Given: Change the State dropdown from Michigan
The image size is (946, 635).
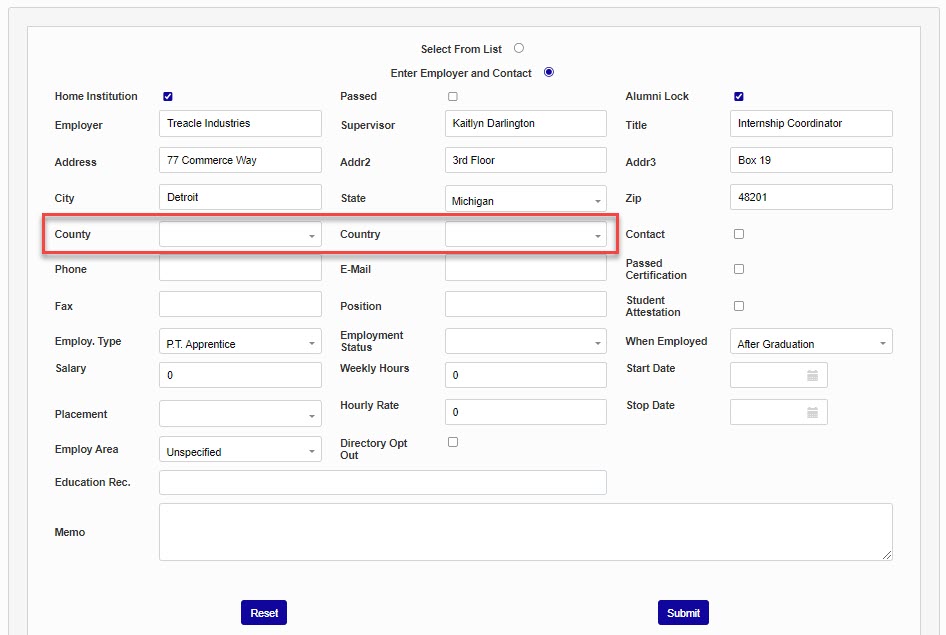Looking at the screenshot, I should (525, 199).
